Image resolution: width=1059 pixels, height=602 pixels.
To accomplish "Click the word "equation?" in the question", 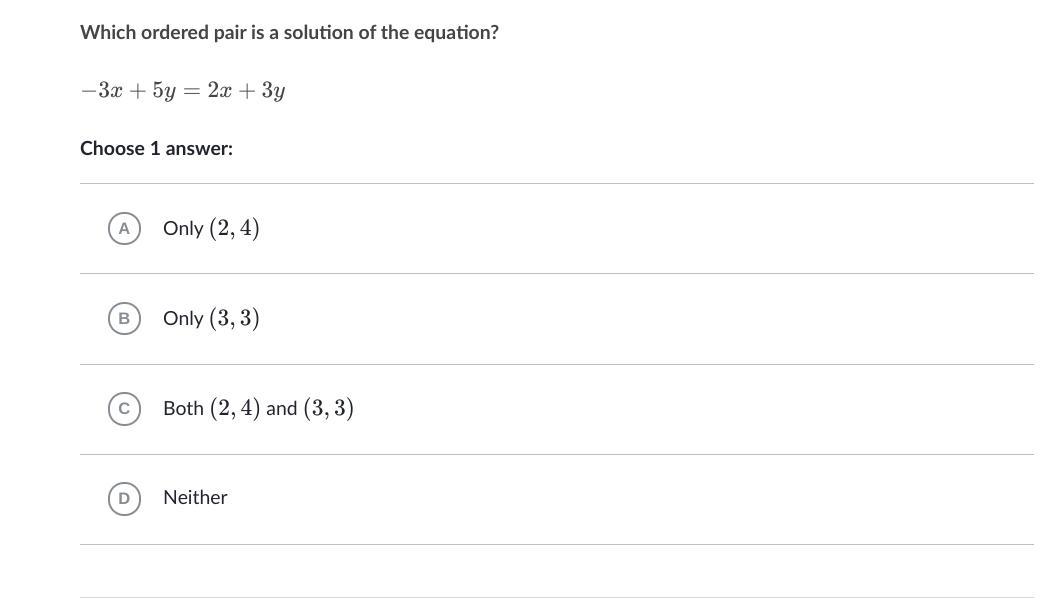I will pos(457,32).
